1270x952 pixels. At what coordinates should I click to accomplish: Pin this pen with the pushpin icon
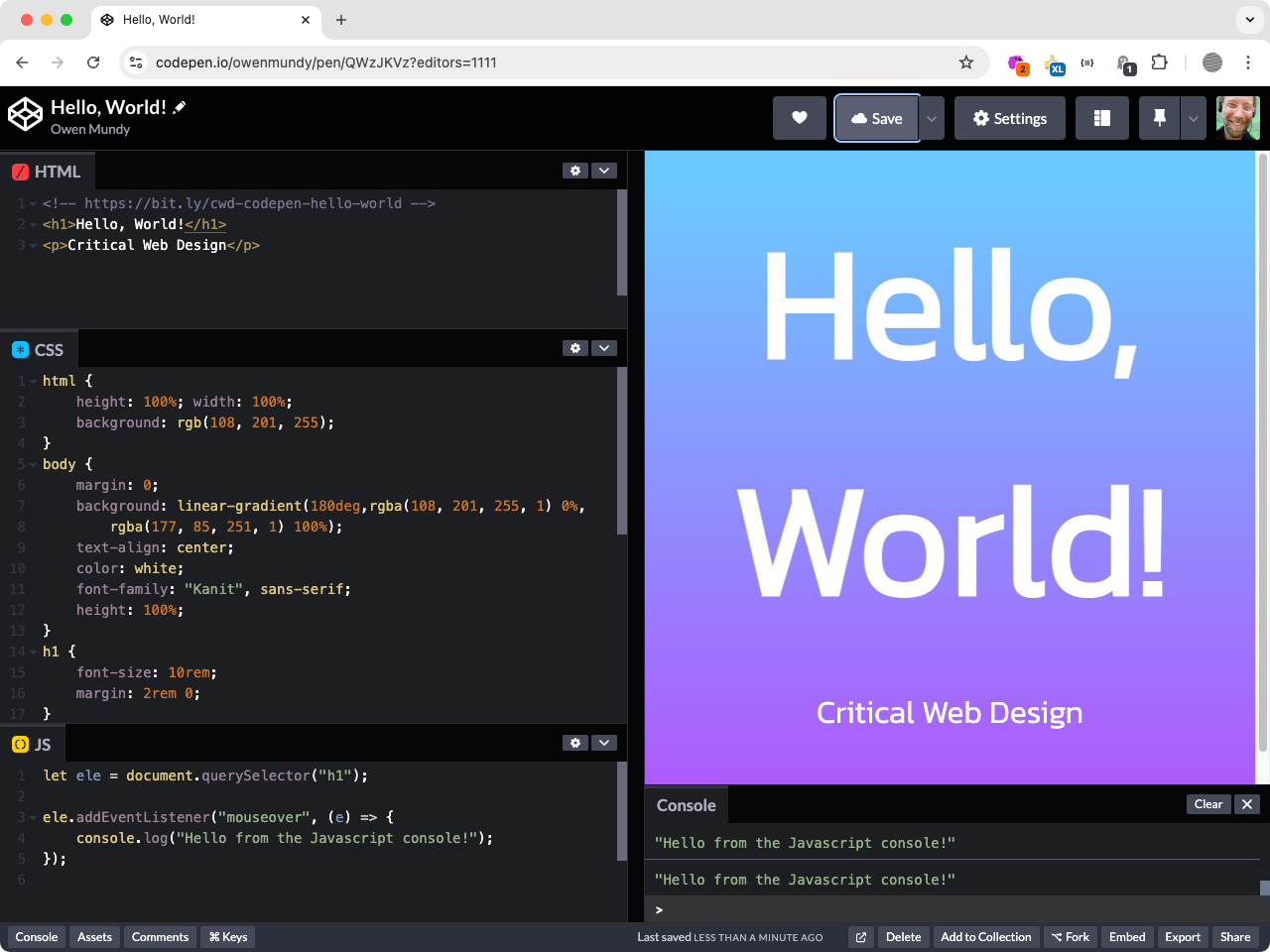(1159, 118)
